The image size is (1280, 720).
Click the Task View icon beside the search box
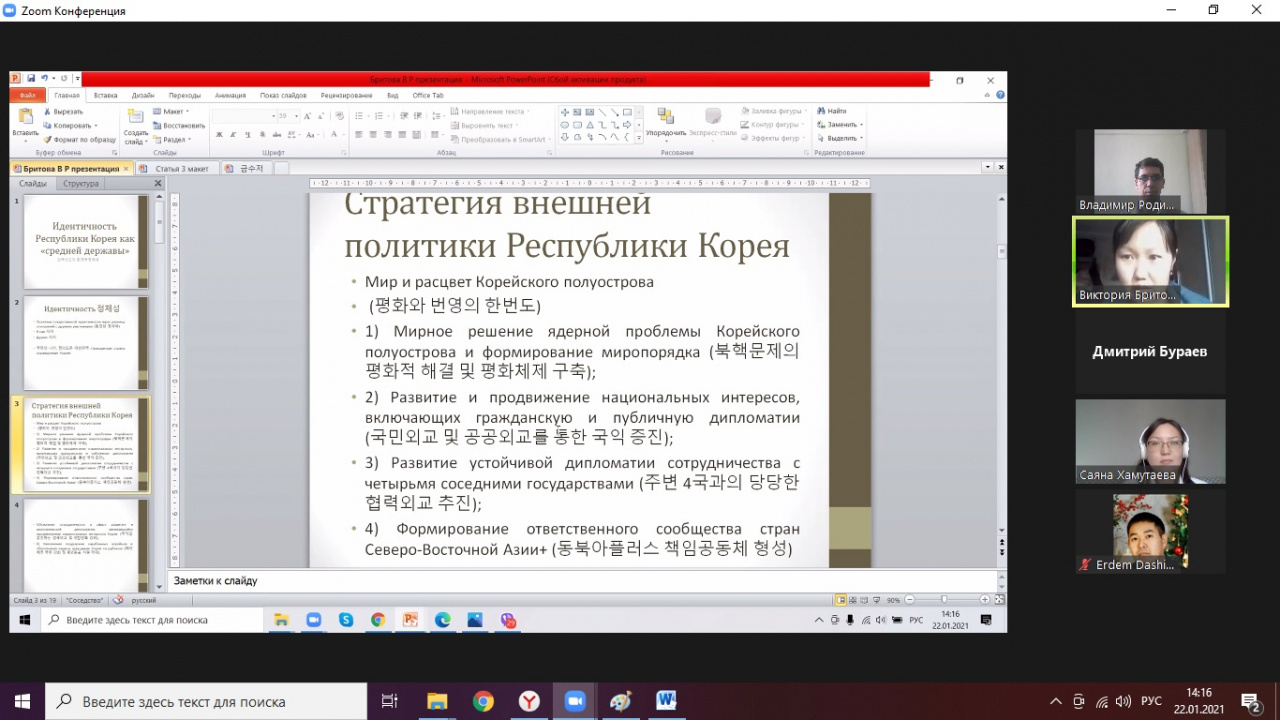(390, 701)
